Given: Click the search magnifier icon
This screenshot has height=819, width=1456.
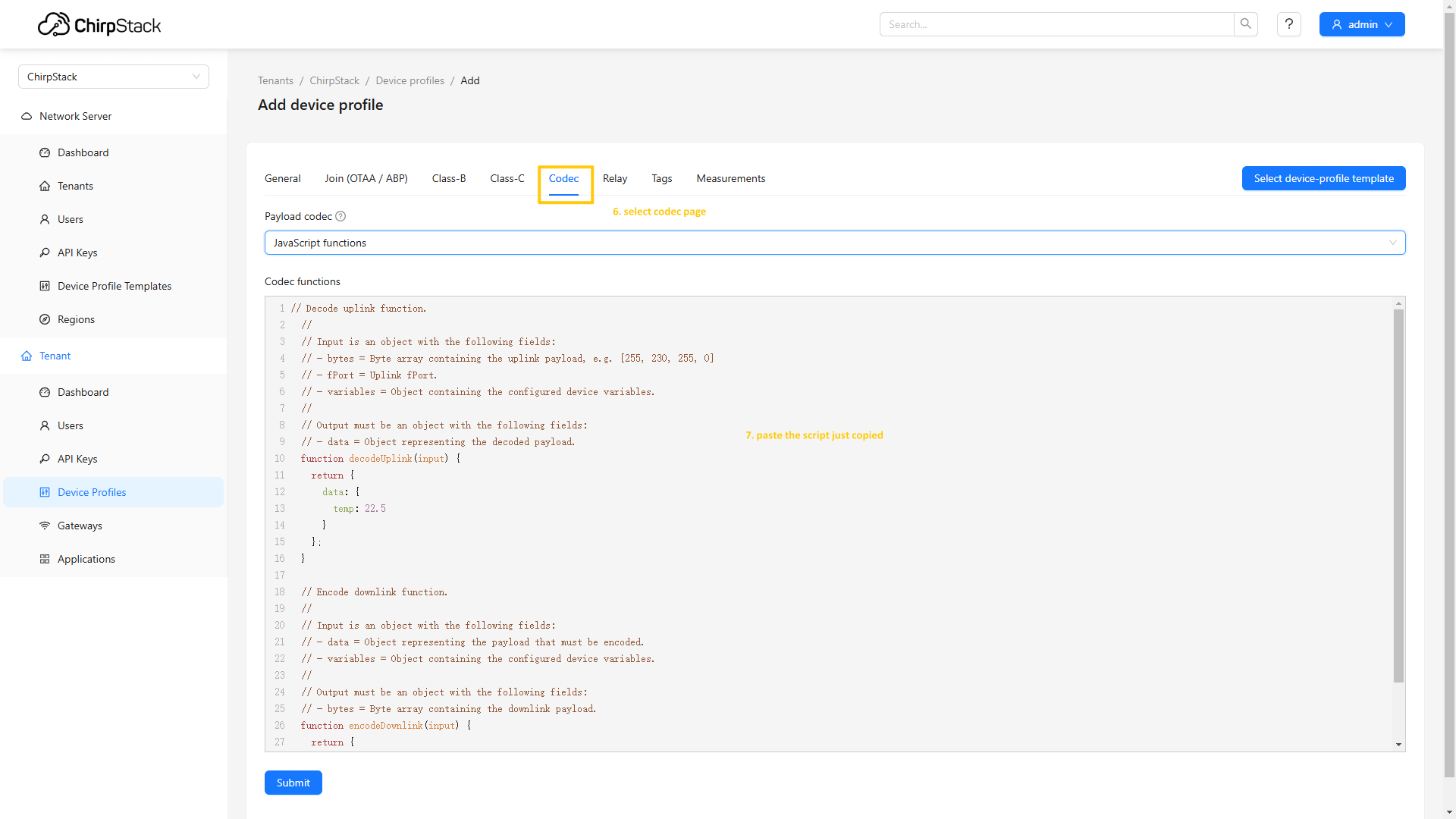Looking at the screenshot, I should click(x=1245, y=24).
